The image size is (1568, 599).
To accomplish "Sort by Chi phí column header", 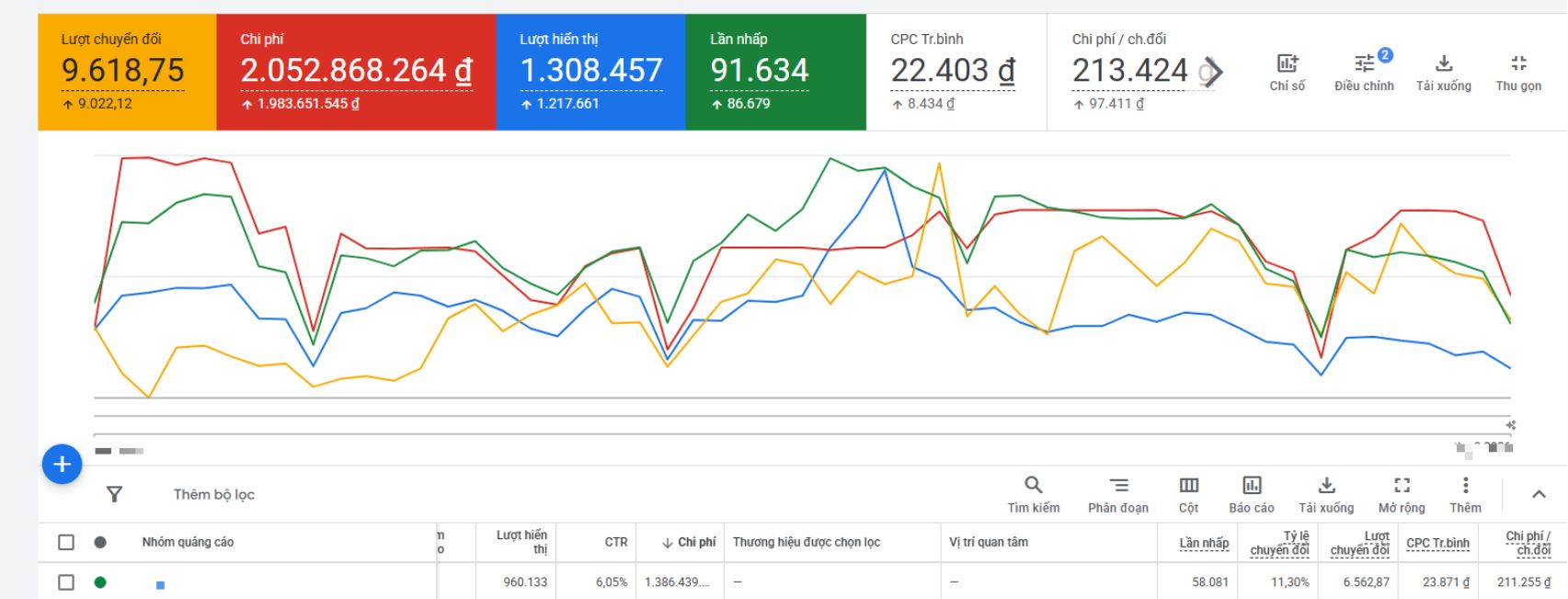I will 688,542.
